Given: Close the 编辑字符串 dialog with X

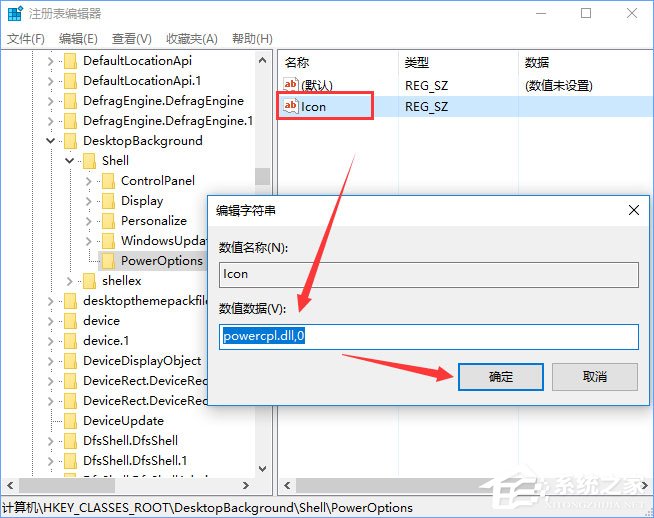Looking at the screenshot, I should [x=634, y=210].
